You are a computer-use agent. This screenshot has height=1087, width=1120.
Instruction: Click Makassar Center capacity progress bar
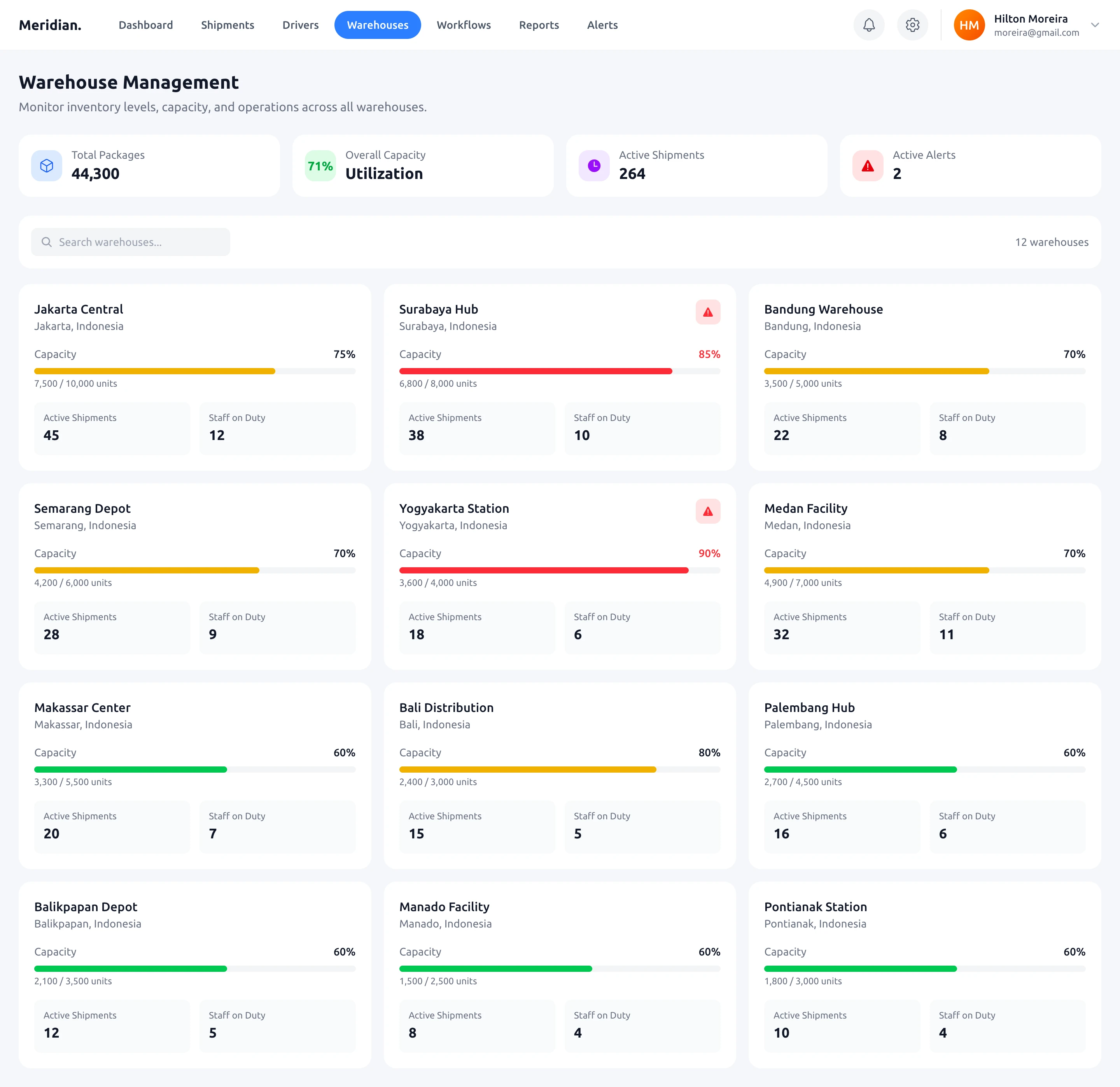pos(194,770)
